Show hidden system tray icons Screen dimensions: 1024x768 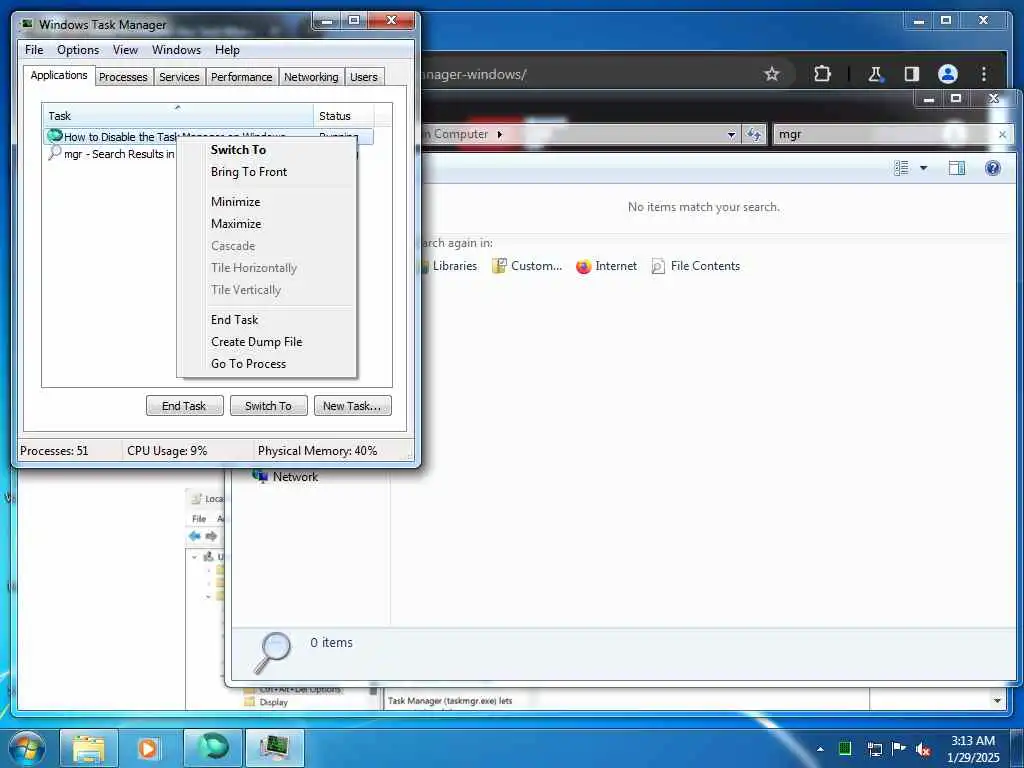pyautogui.click(x=820, y=749)
